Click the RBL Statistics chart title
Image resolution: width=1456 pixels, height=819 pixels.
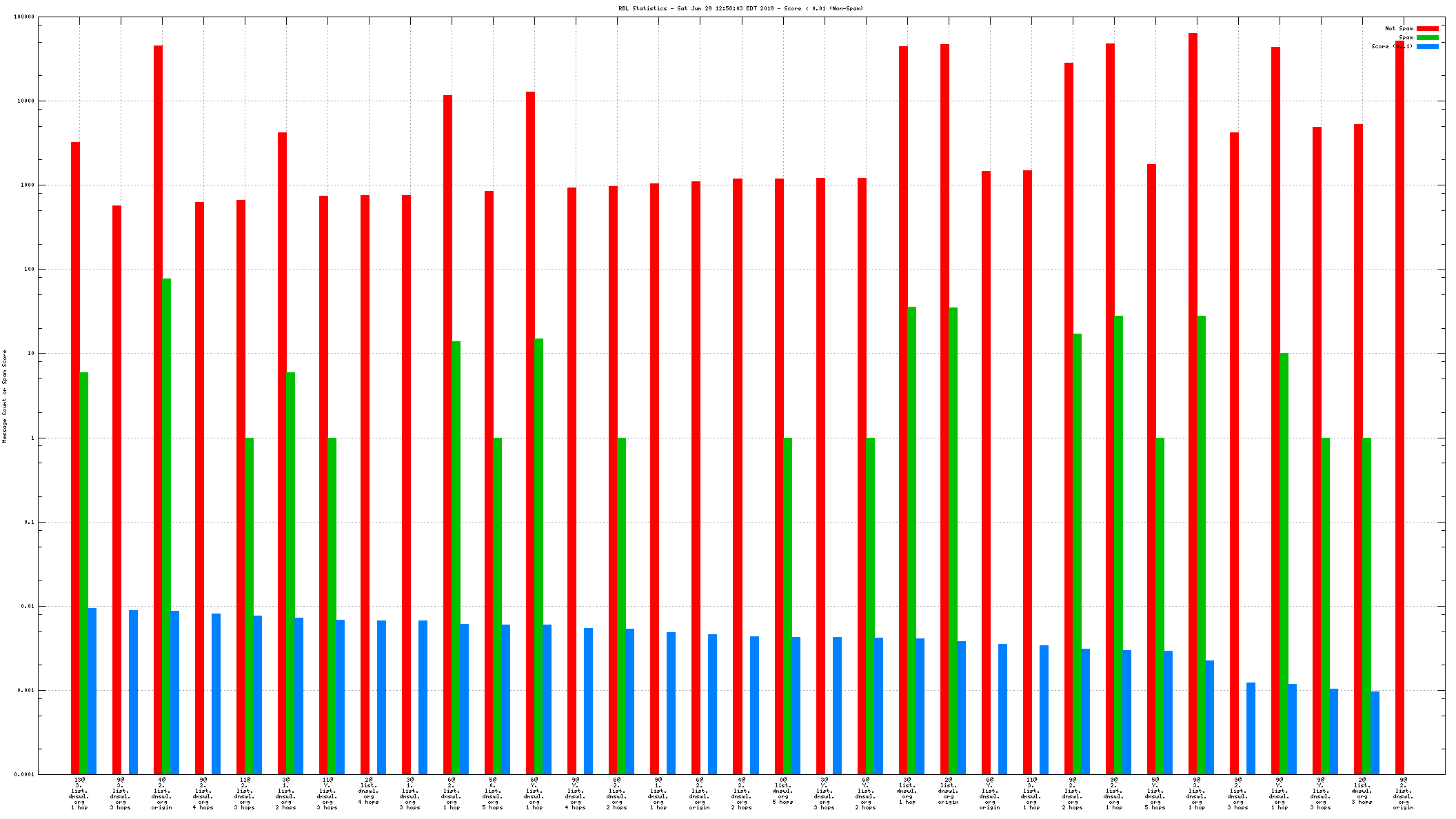pos(740,8)
